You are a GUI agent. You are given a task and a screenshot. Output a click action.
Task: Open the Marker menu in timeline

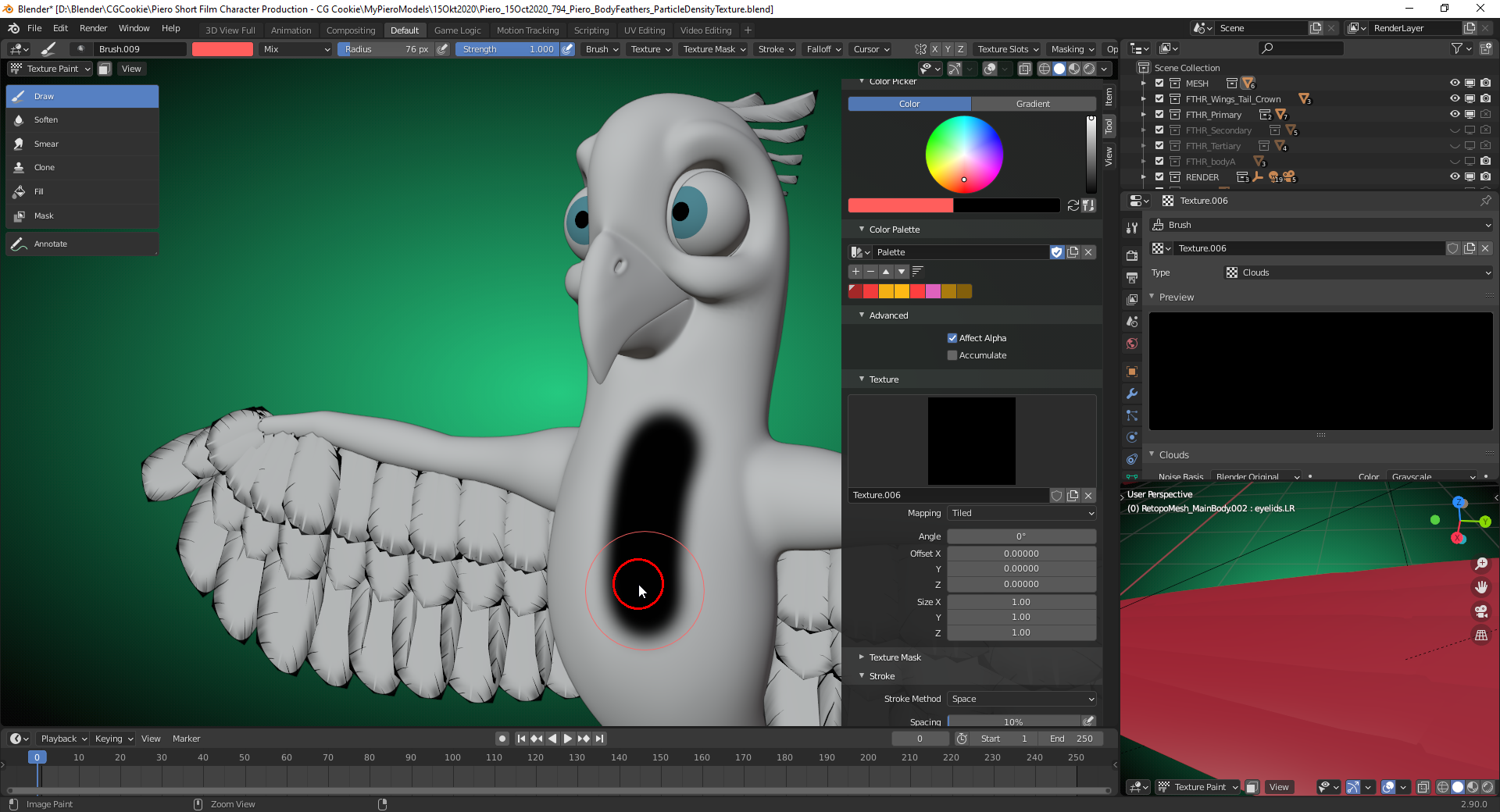tap(186, 739)
